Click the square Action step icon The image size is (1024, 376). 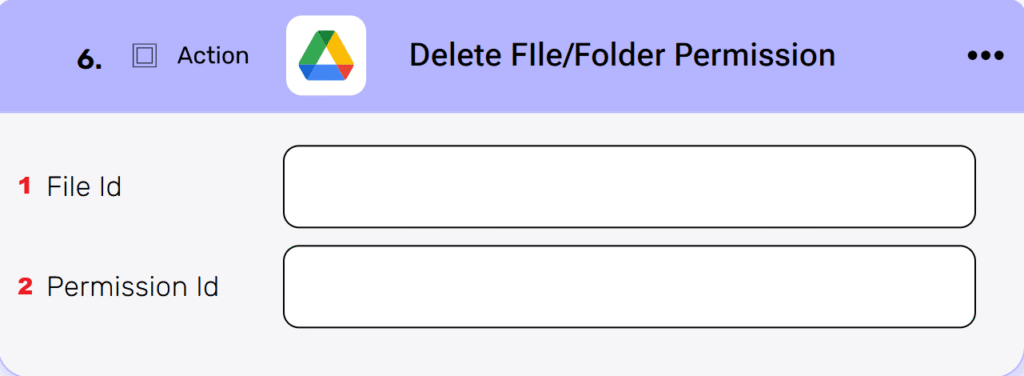[x=144, y=56]
